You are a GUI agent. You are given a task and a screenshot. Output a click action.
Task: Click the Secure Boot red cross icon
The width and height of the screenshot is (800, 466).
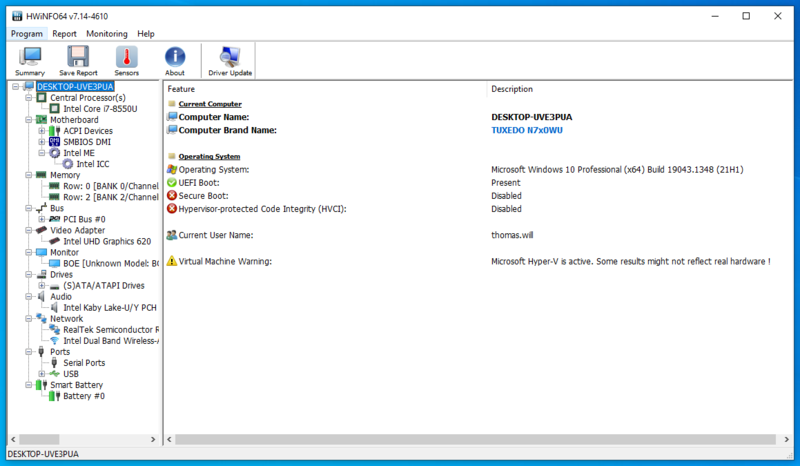tap(172, 195)
